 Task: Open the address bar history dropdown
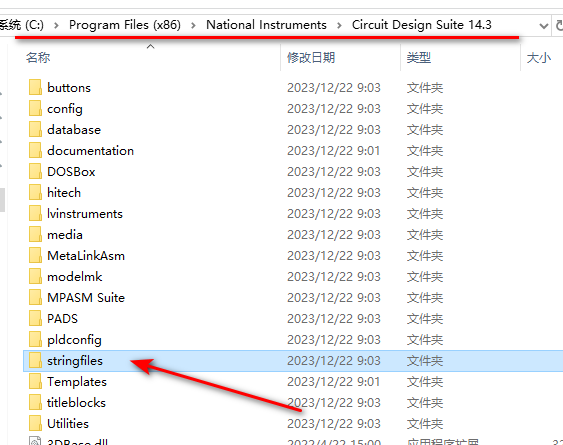tap(544, 26)
